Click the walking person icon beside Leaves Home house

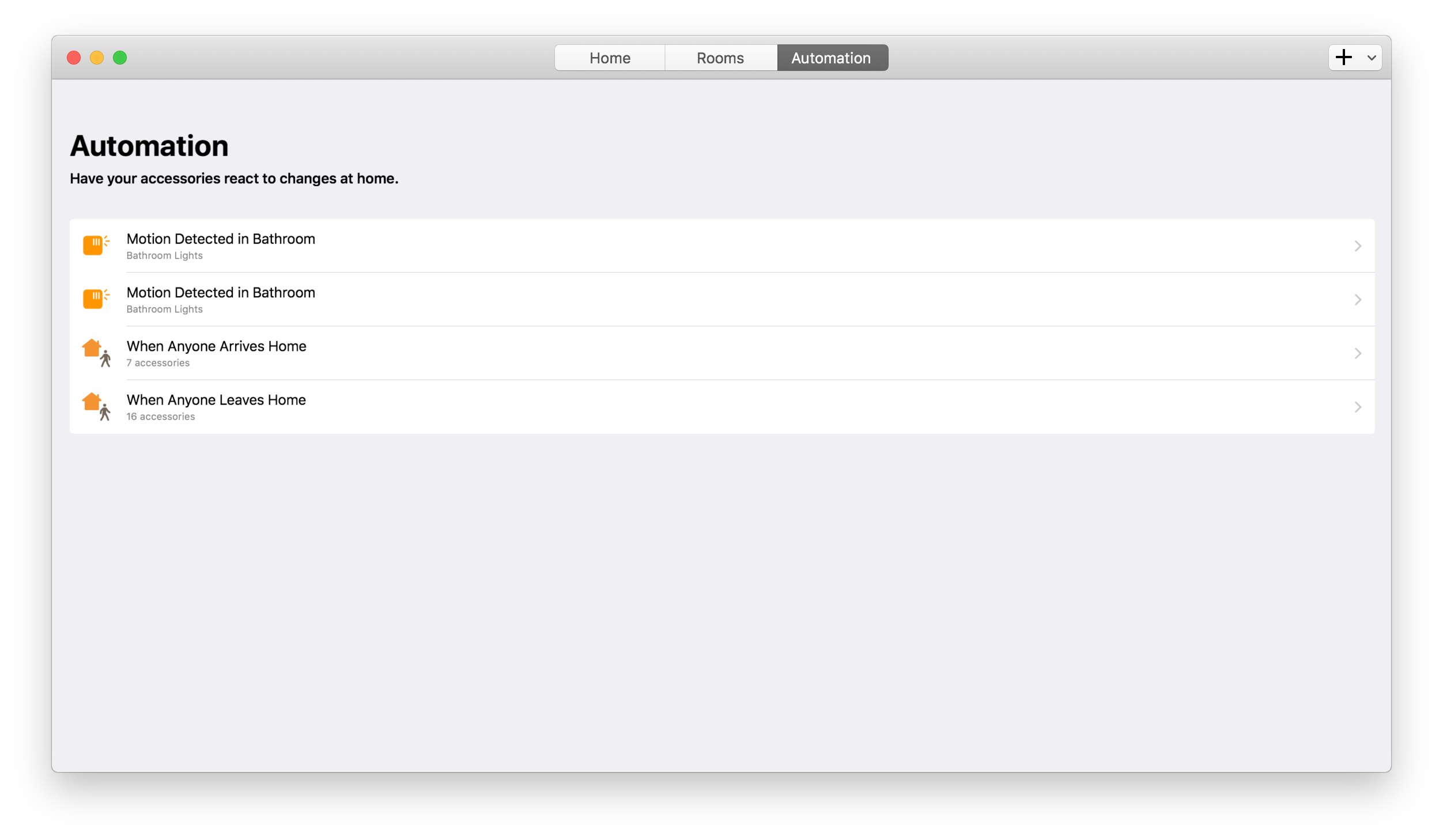pyautogui.click(x=106, y=412)
